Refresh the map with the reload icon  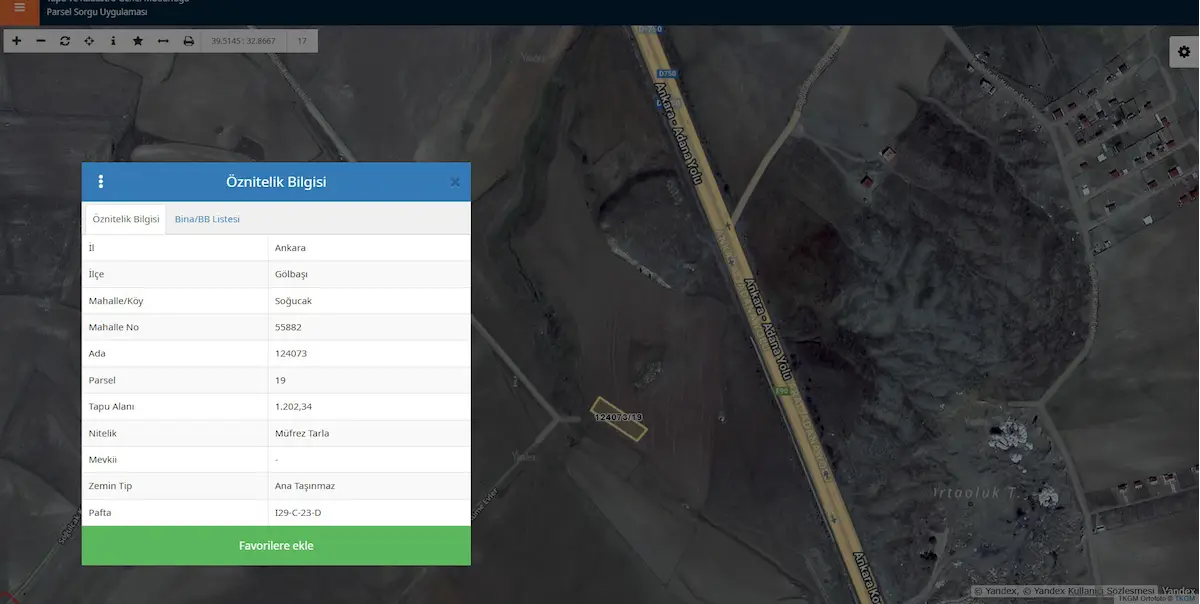[65, 41]
